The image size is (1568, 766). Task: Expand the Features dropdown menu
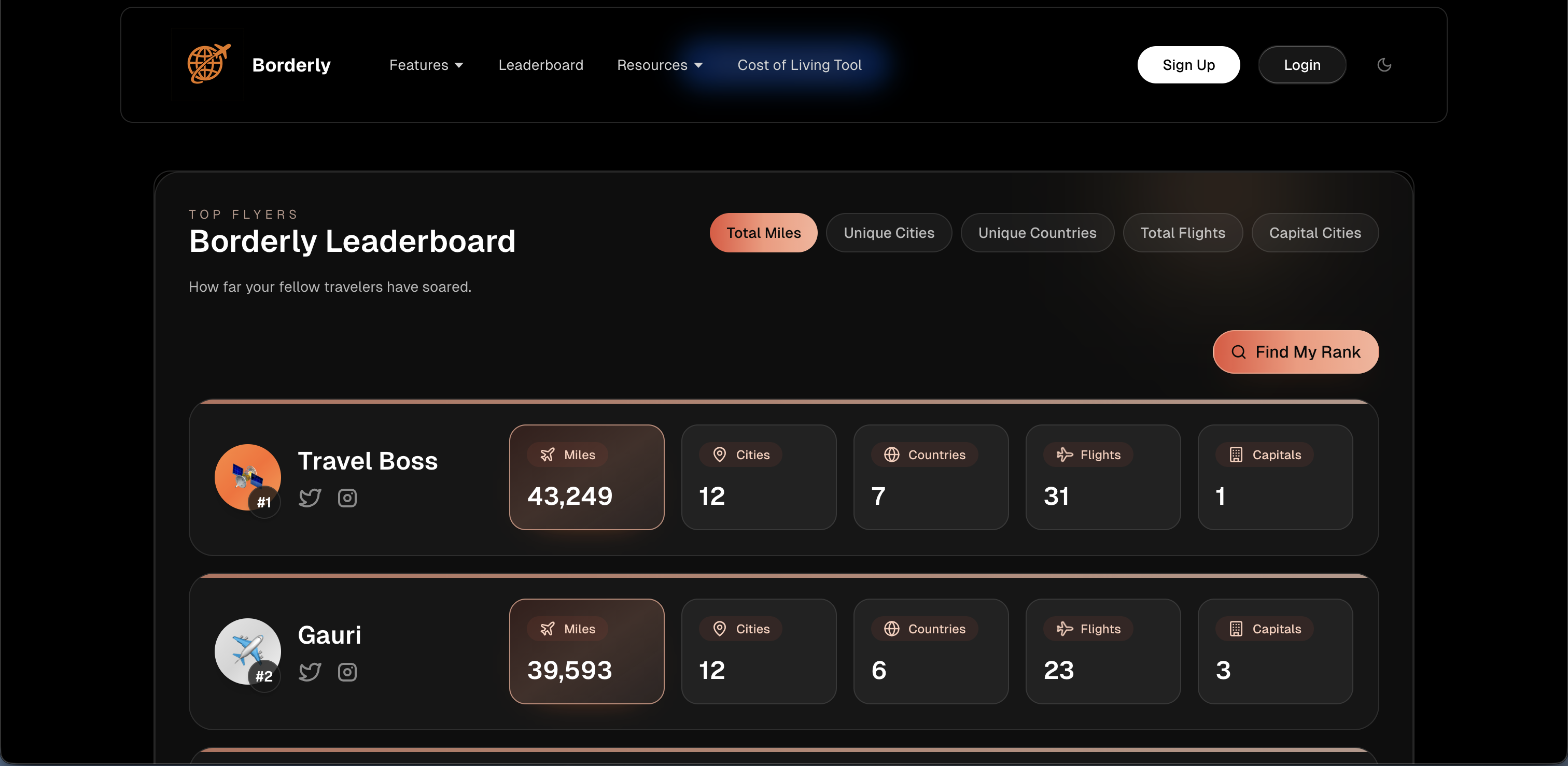coord(426,64)
